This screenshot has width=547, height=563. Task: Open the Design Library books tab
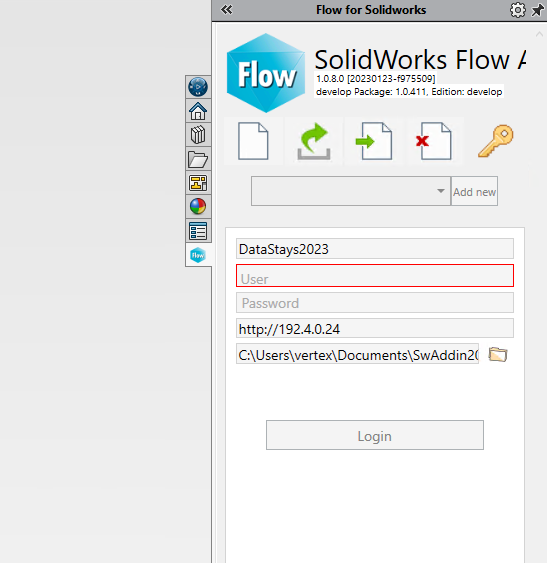click(x=198, y=135)
